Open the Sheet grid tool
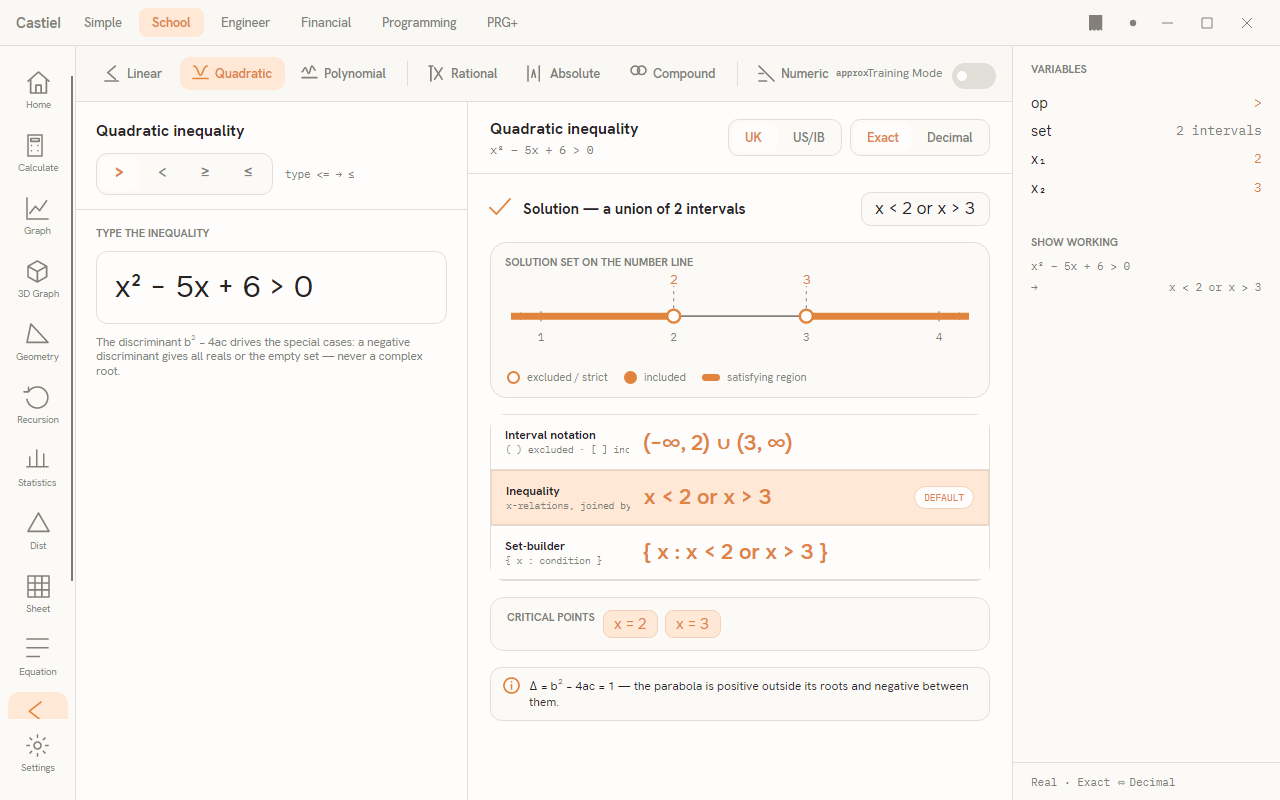This screenshot has height=800, width=1280. 38,594
